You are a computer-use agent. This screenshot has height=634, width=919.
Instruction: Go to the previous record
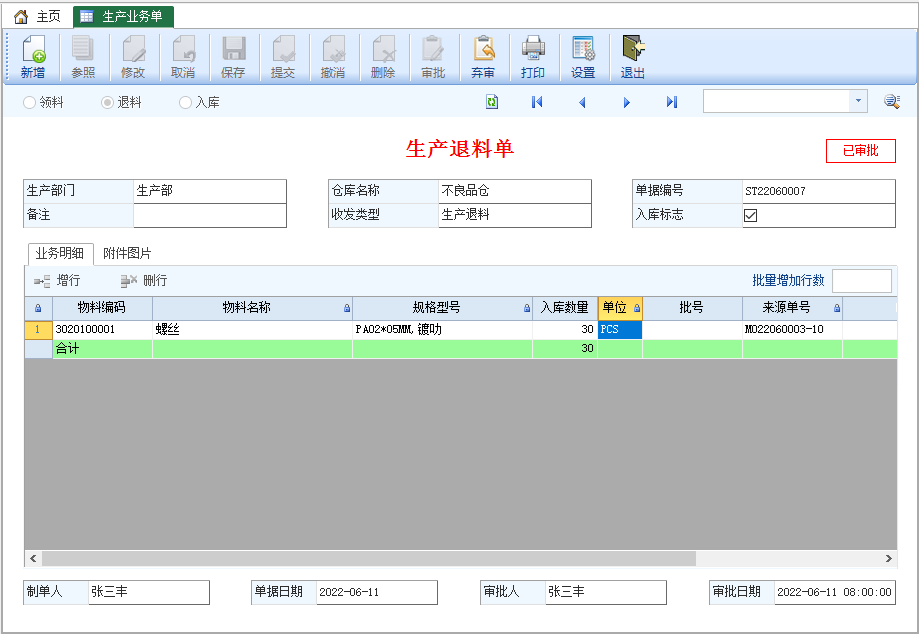coord(582,103)
